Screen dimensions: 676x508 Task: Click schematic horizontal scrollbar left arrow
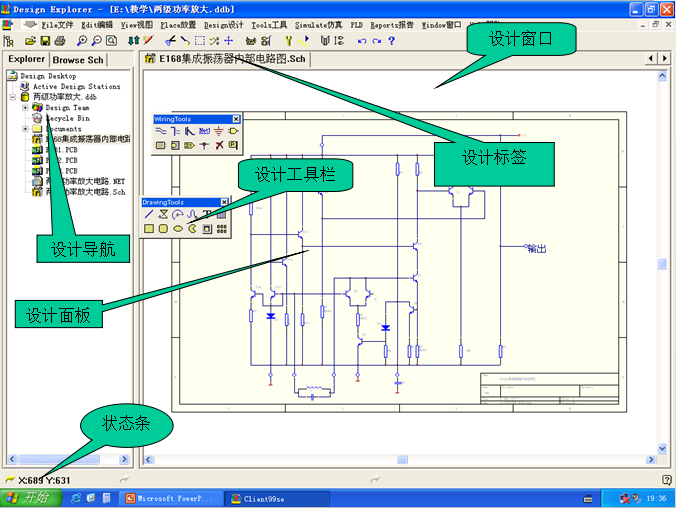(148, 460)
